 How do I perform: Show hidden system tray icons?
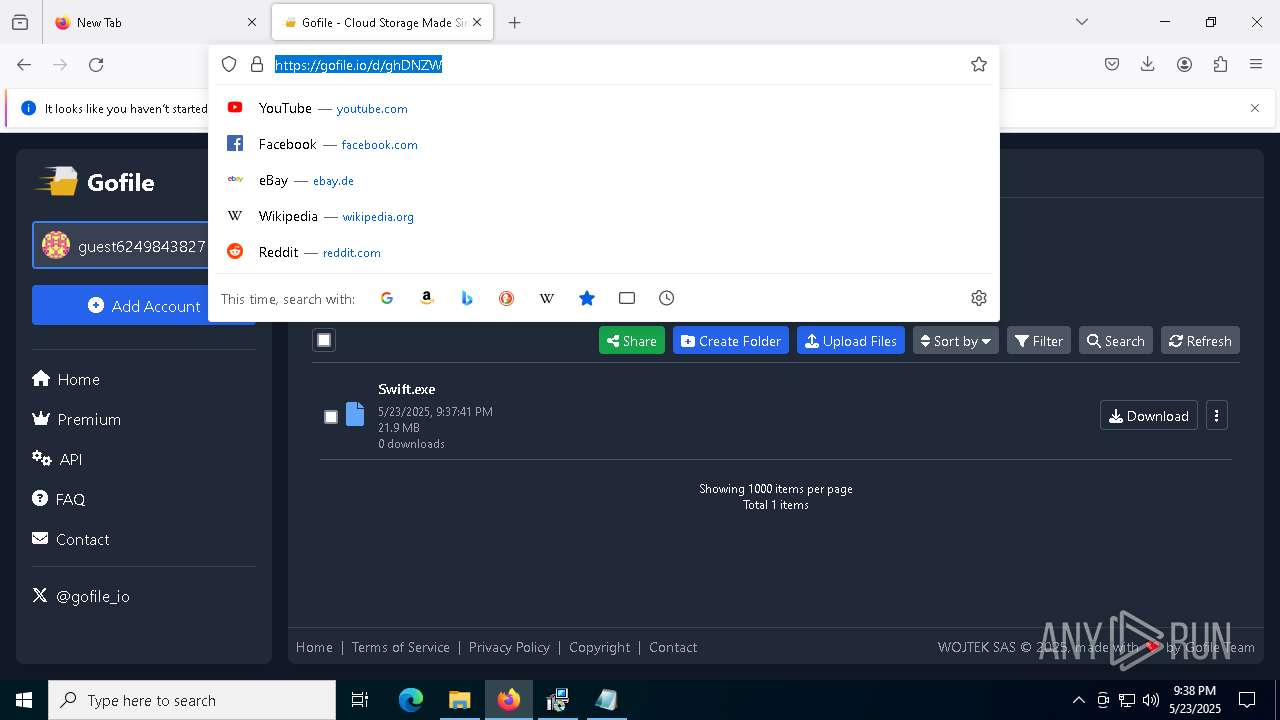pos(1078,700)
